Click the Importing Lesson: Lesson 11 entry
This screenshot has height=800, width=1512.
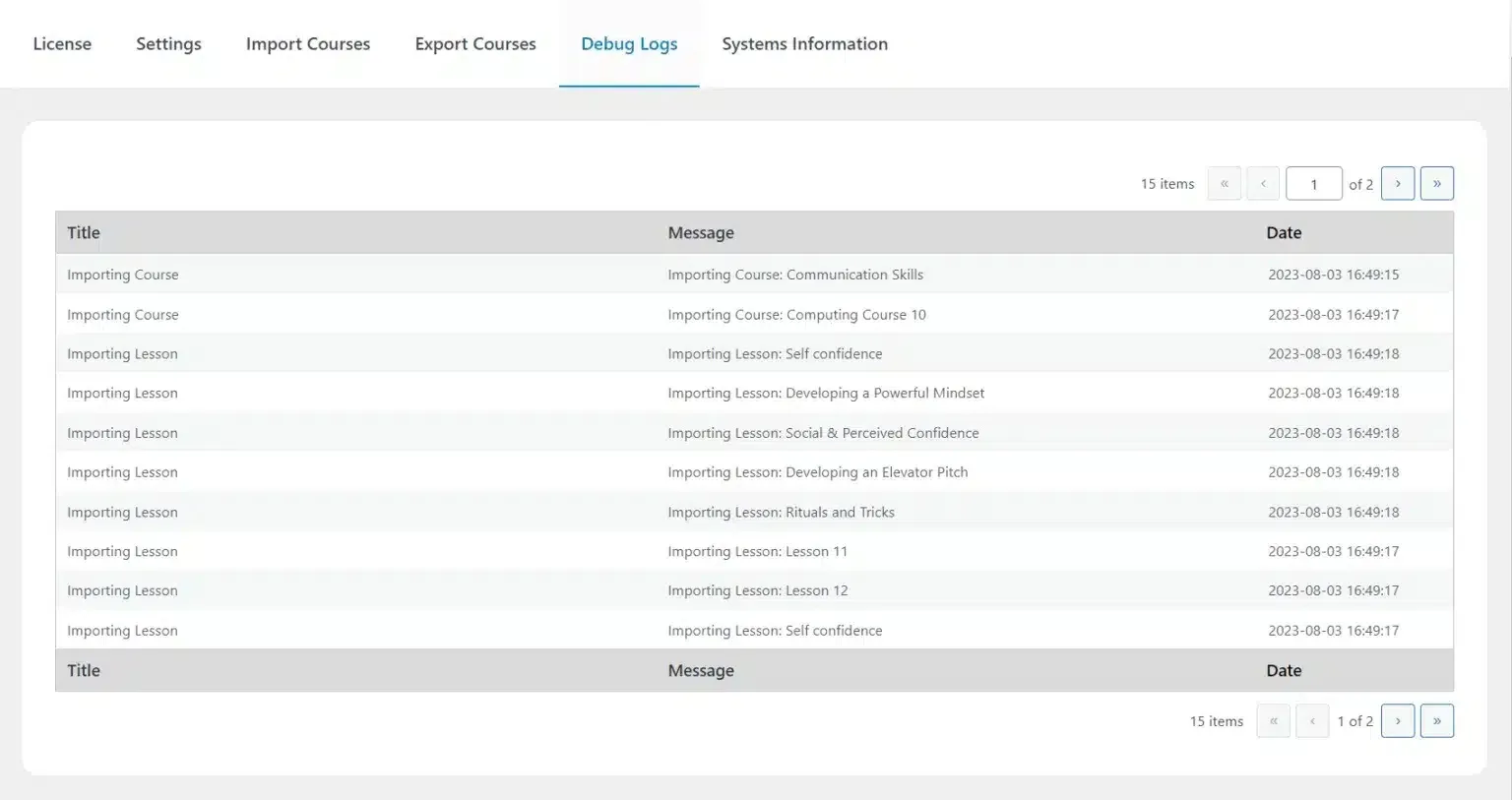coord(756,551)
